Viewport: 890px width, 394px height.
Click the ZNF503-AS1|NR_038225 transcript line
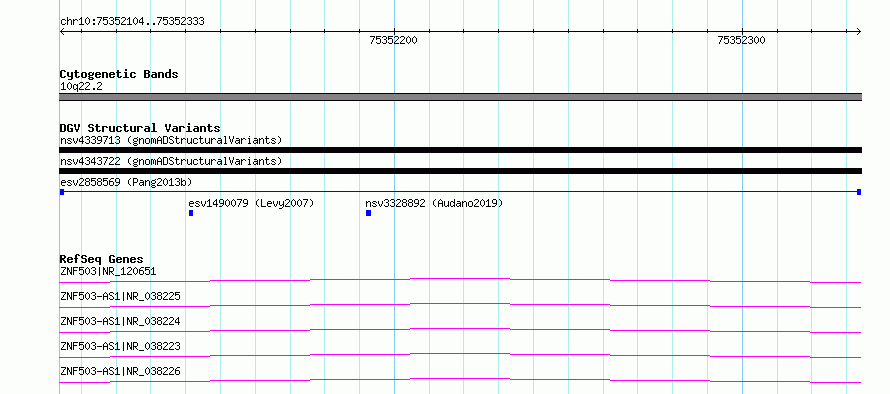pyautogui.click(x=460, y=305)
